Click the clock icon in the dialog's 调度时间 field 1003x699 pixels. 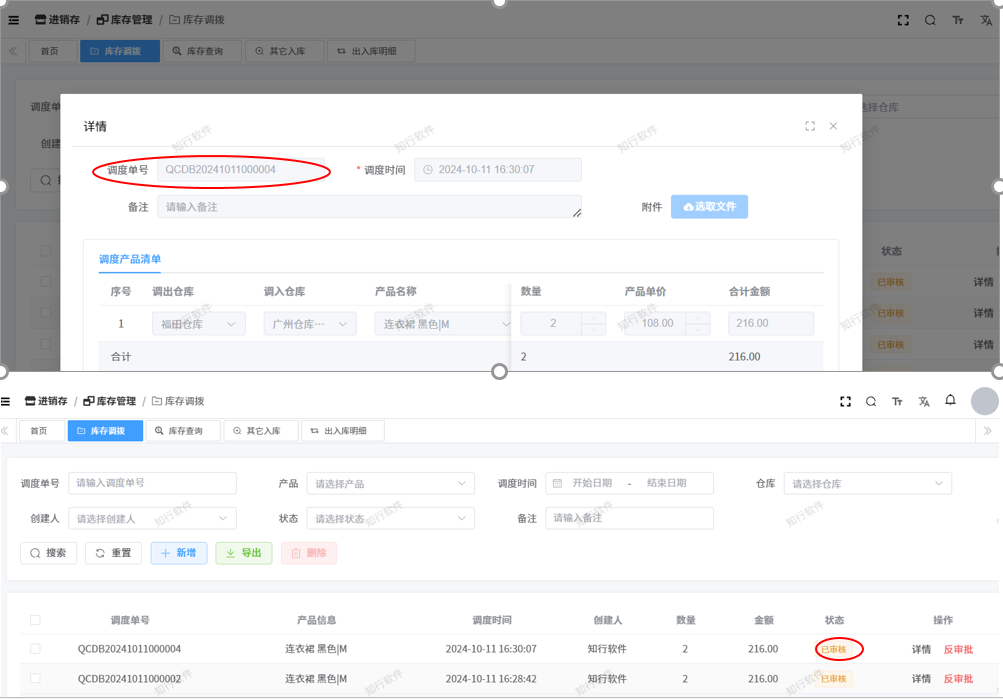click(x=428, y=170)
